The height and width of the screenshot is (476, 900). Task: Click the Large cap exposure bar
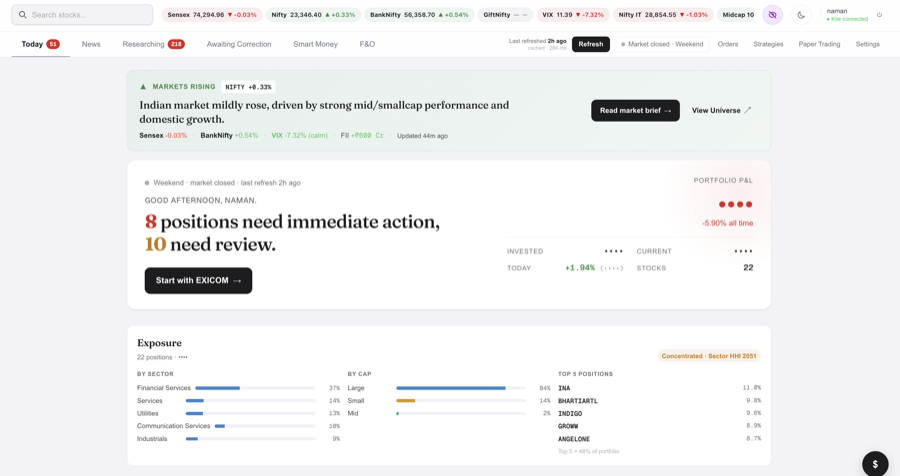(461, 388)
